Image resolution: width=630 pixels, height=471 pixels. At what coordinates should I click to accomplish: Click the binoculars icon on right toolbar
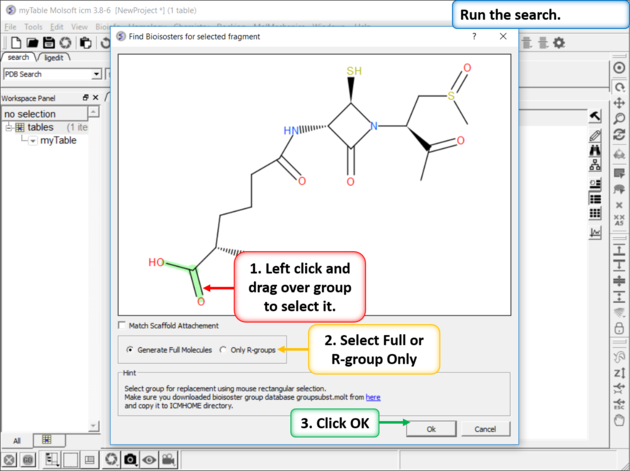(x=595, y=152)
